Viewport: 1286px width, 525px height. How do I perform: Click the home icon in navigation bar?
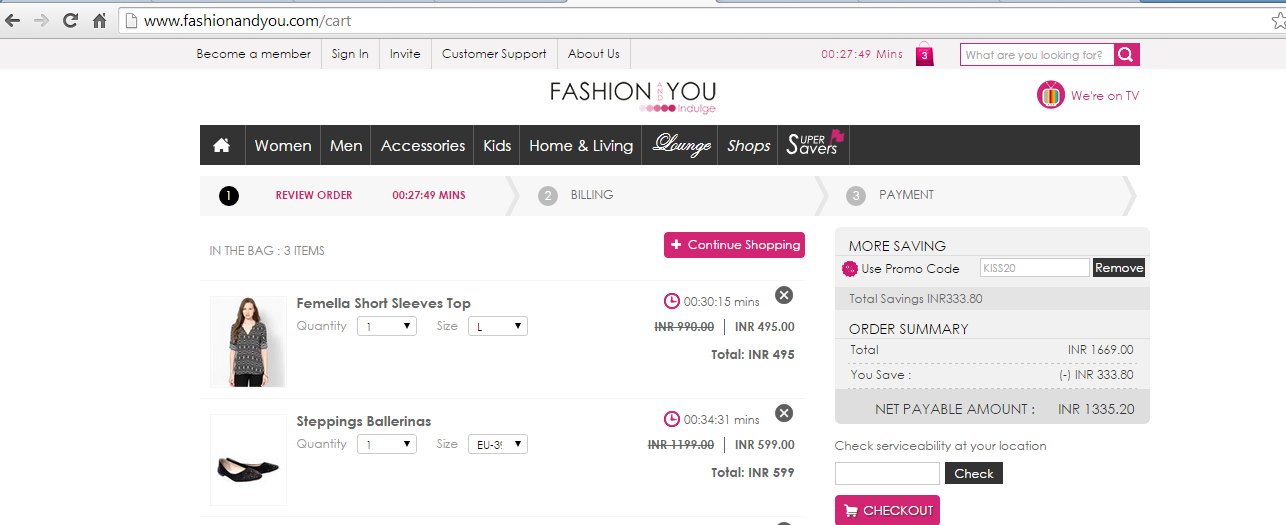point(222,146)
